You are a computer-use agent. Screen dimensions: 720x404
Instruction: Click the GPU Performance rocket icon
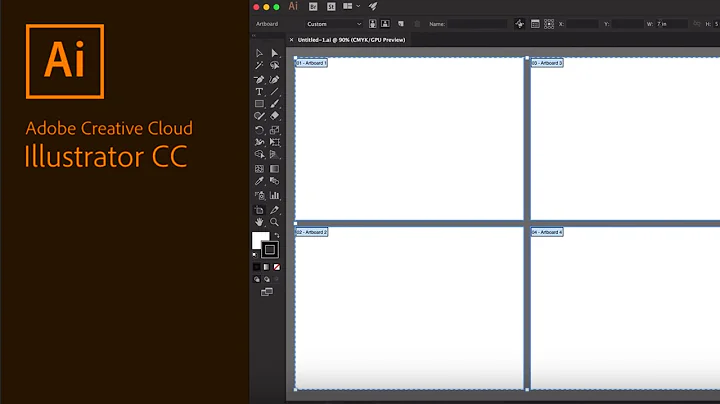click(x=373, y=6)
